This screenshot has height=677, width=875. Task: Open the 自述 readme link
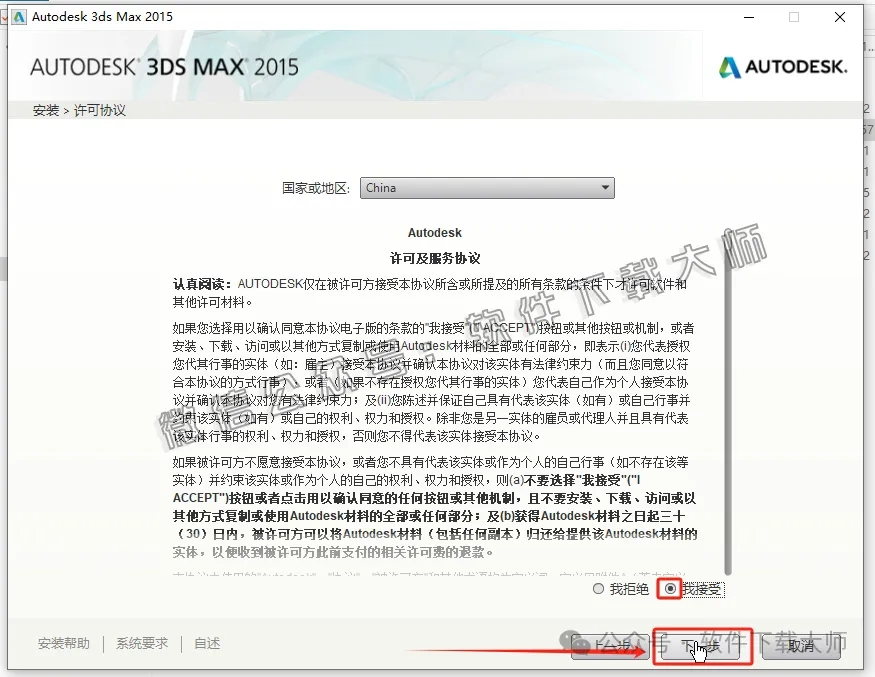(206, 643)
